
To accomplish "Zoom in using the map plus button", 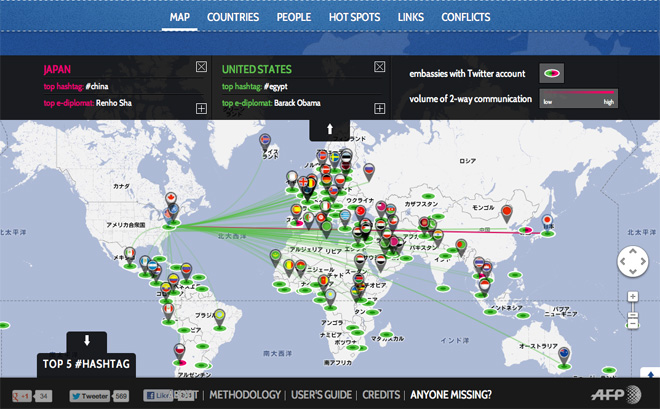I will point(633,297).
